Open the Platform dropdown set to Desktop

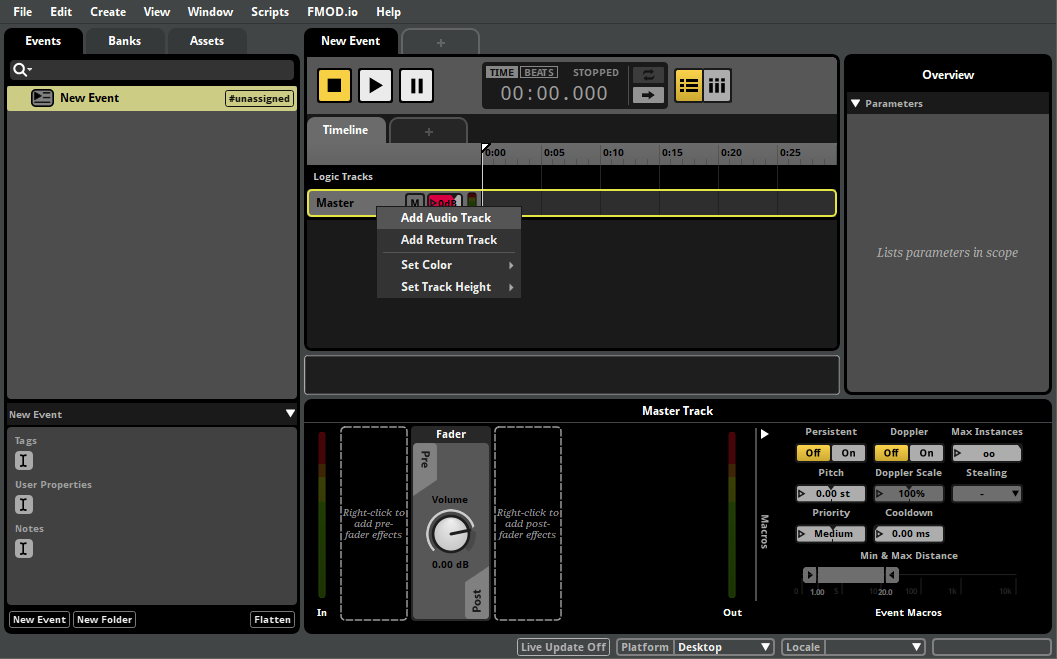(x=723, y=646)
